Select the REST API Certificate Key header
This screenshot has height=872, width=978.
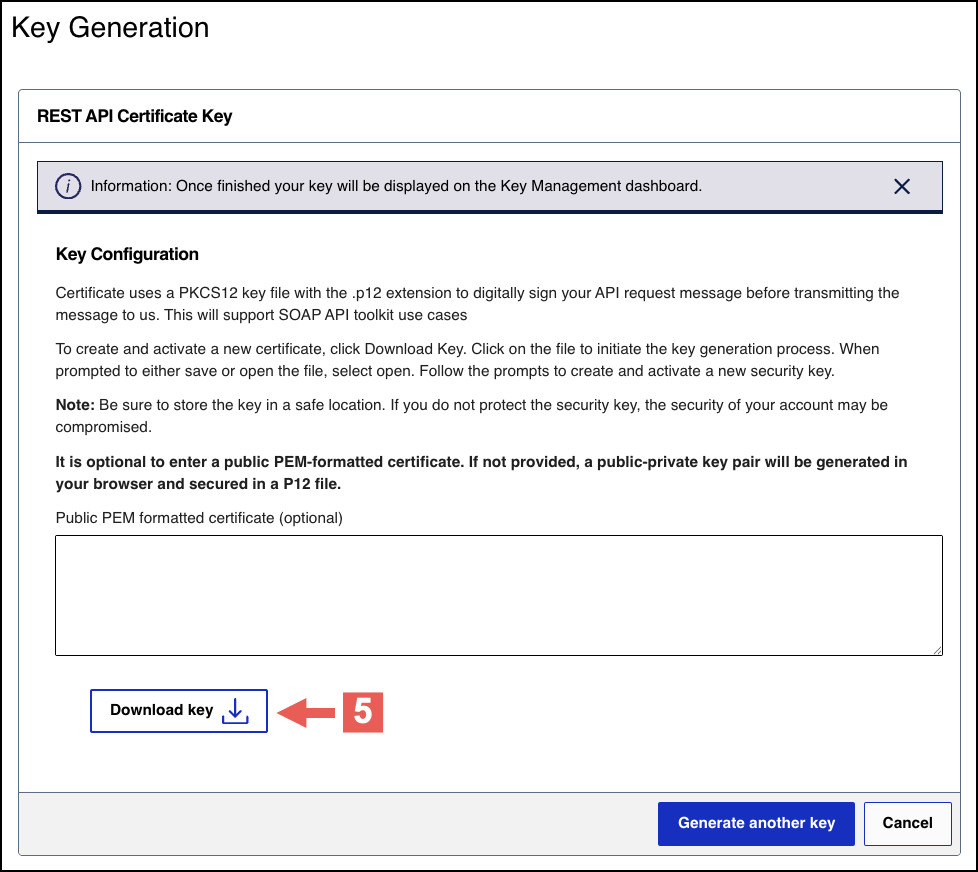tap(135, 116)
